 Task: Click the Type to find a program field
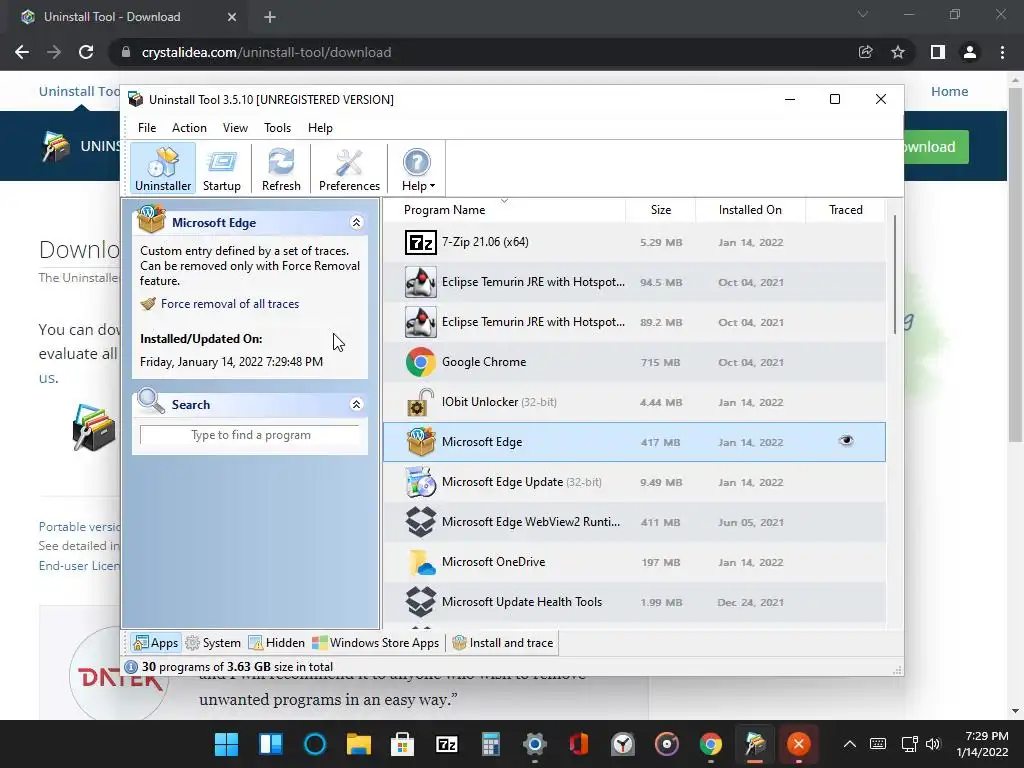[250, 435]
